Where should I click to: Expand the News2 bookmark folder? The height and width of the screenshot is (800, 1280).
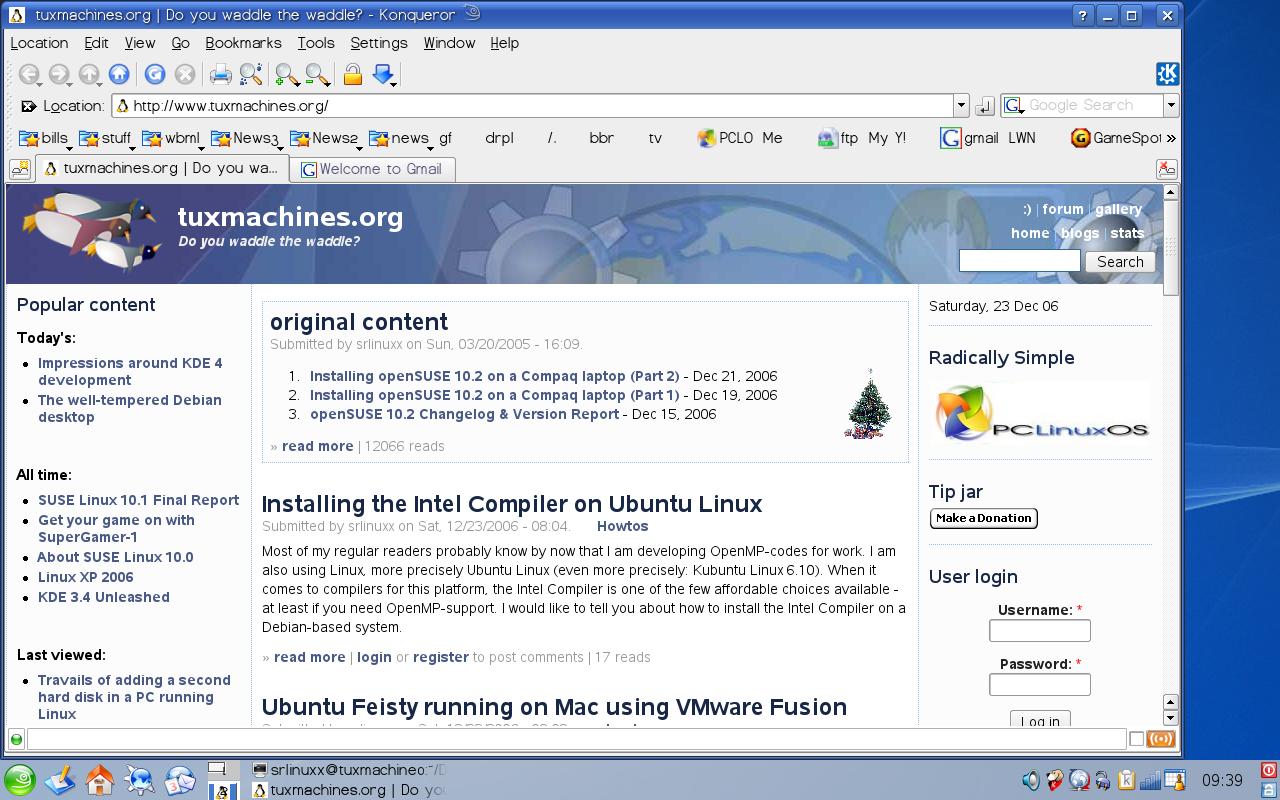pyautogui.click(x=324, y=138)
